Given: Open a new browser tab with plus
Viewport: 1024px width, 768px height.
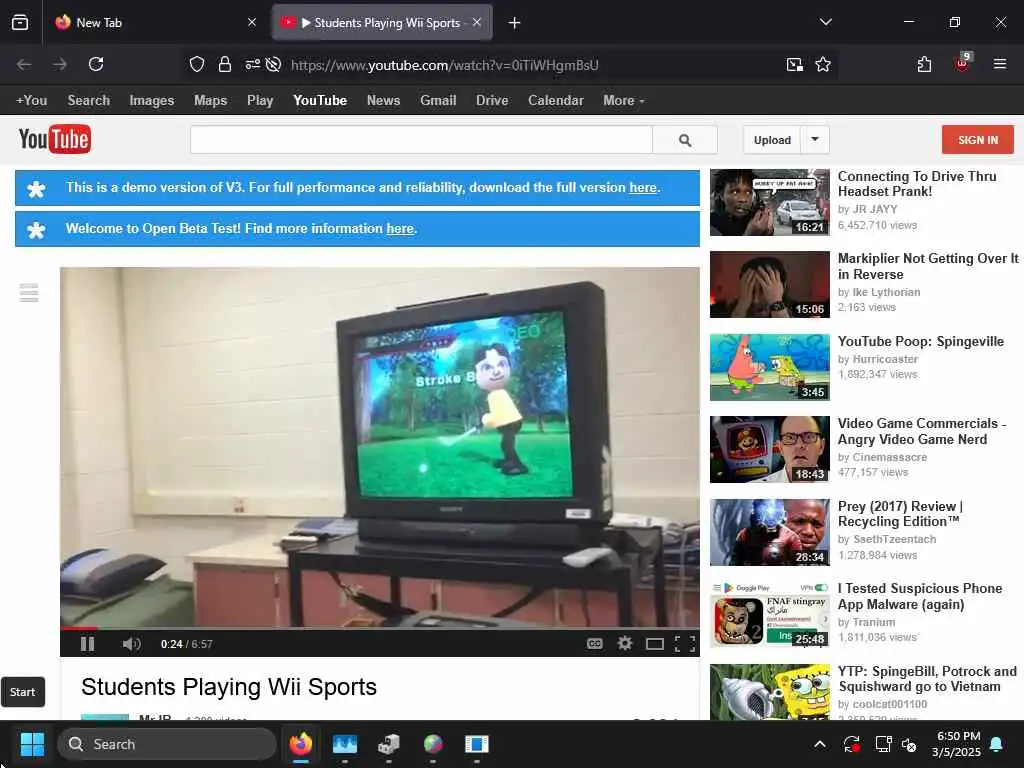Looking at the screenshot, I should (x=515, y=23).
